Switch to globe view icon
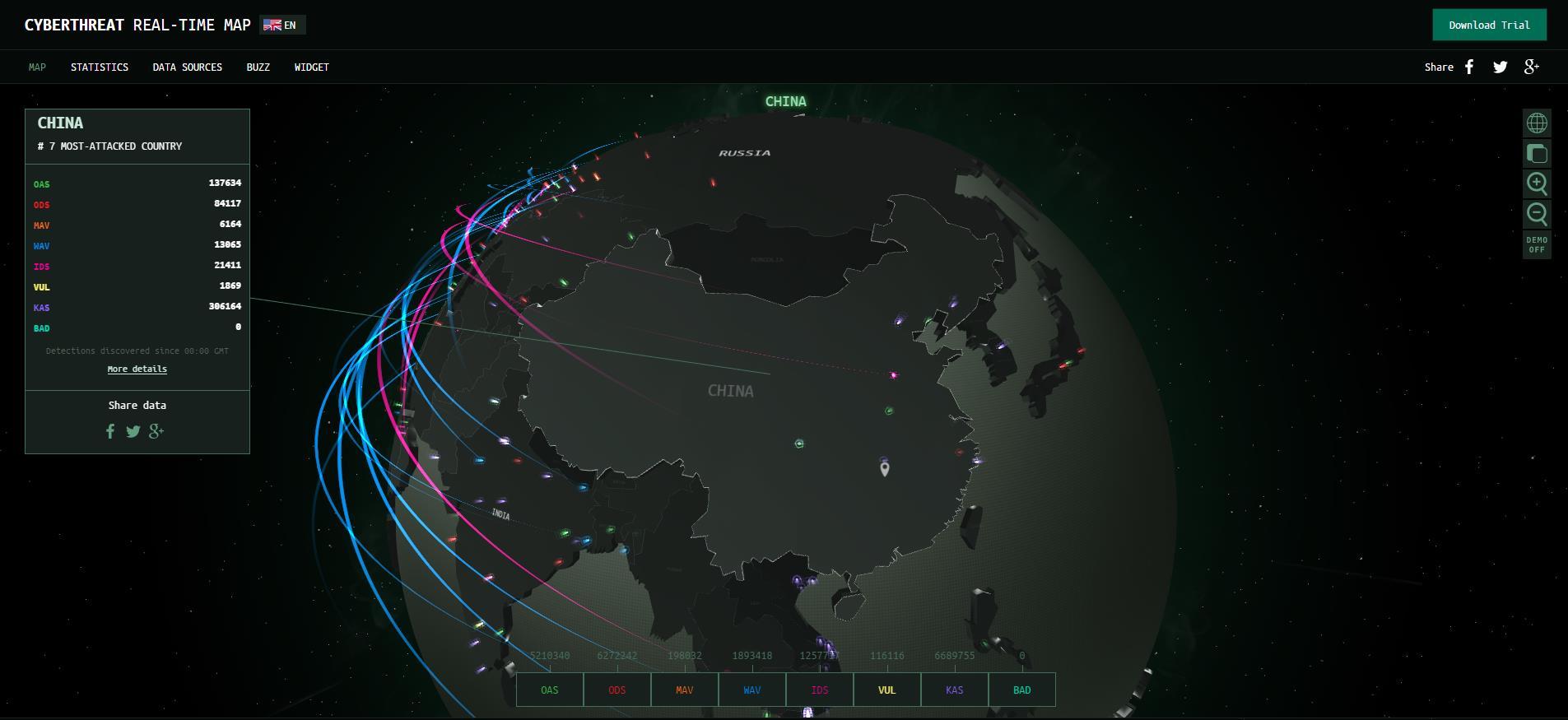Screen dimensions: 1568x720 coord(1537,123)
